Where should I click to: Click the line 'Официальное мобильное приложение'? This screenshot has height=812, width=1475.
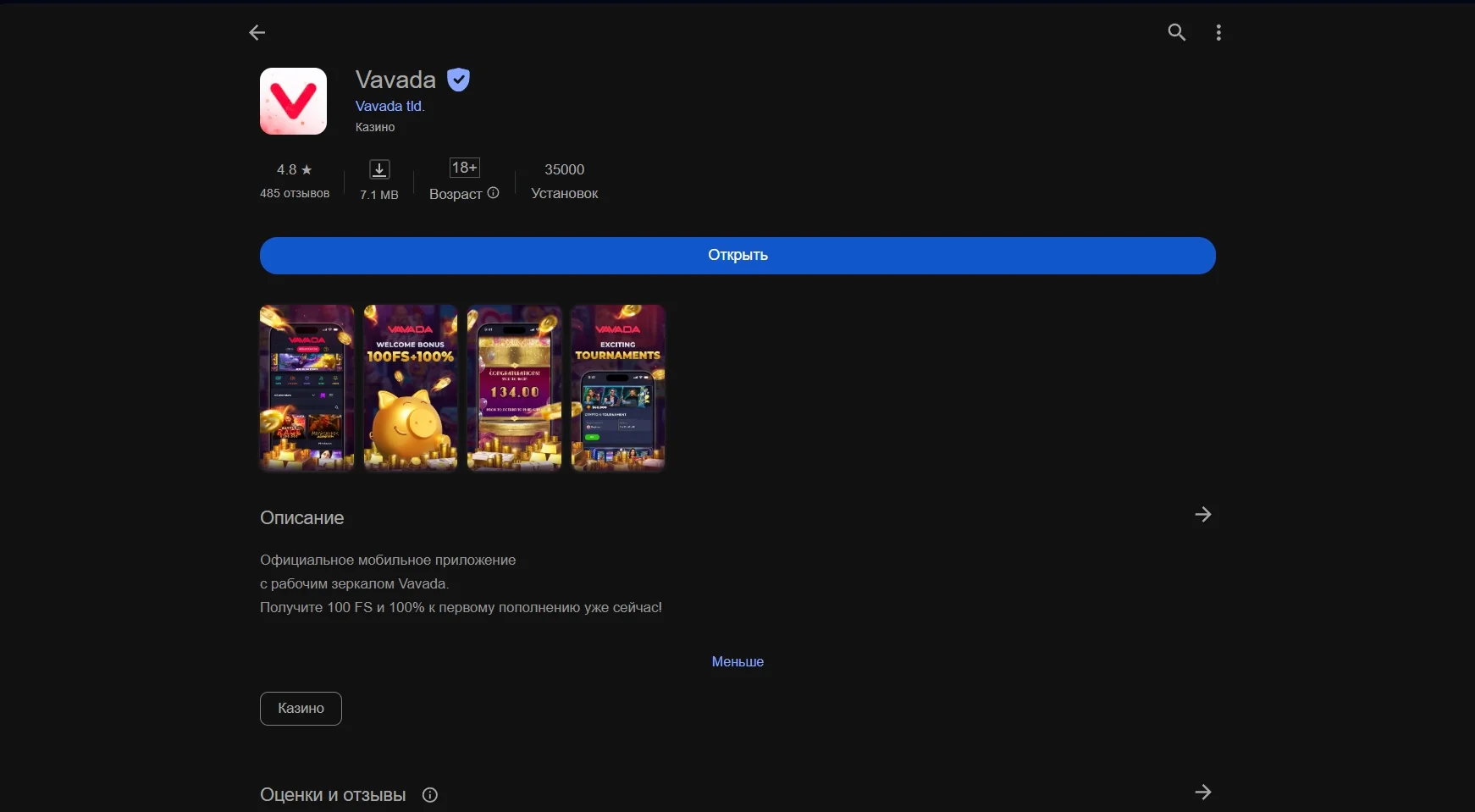pyautogui.click(x=388, y=560)
